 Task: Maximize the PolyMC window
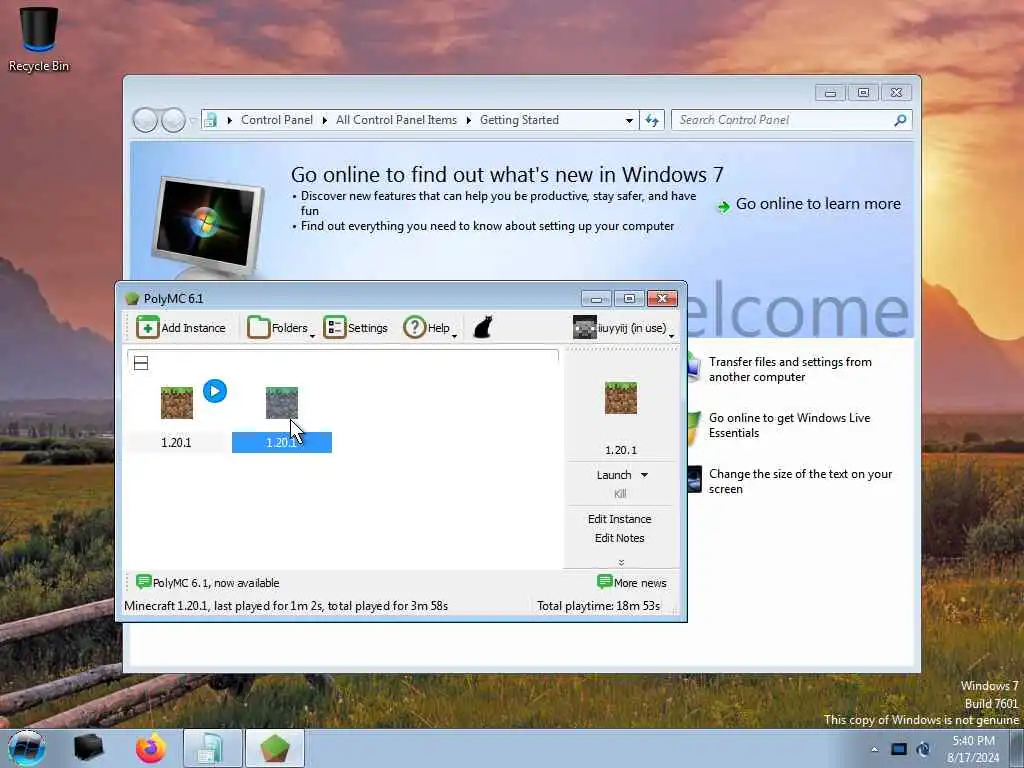(x=630, y=298)
